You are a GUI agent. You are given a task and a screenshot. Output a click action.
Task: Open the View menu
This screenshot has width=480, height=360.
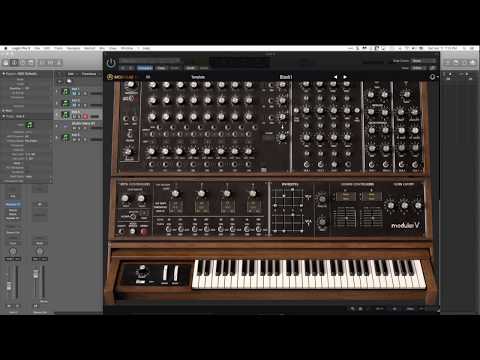[x=113, y=48]
